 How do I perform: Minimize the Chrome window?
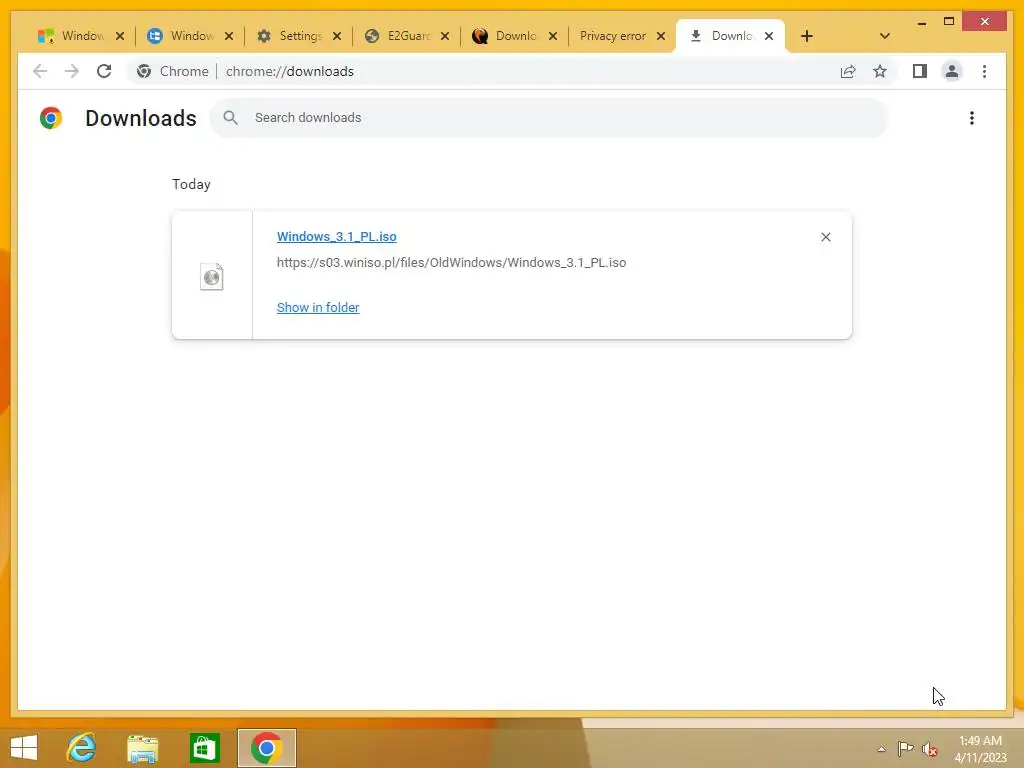[921, 22]
